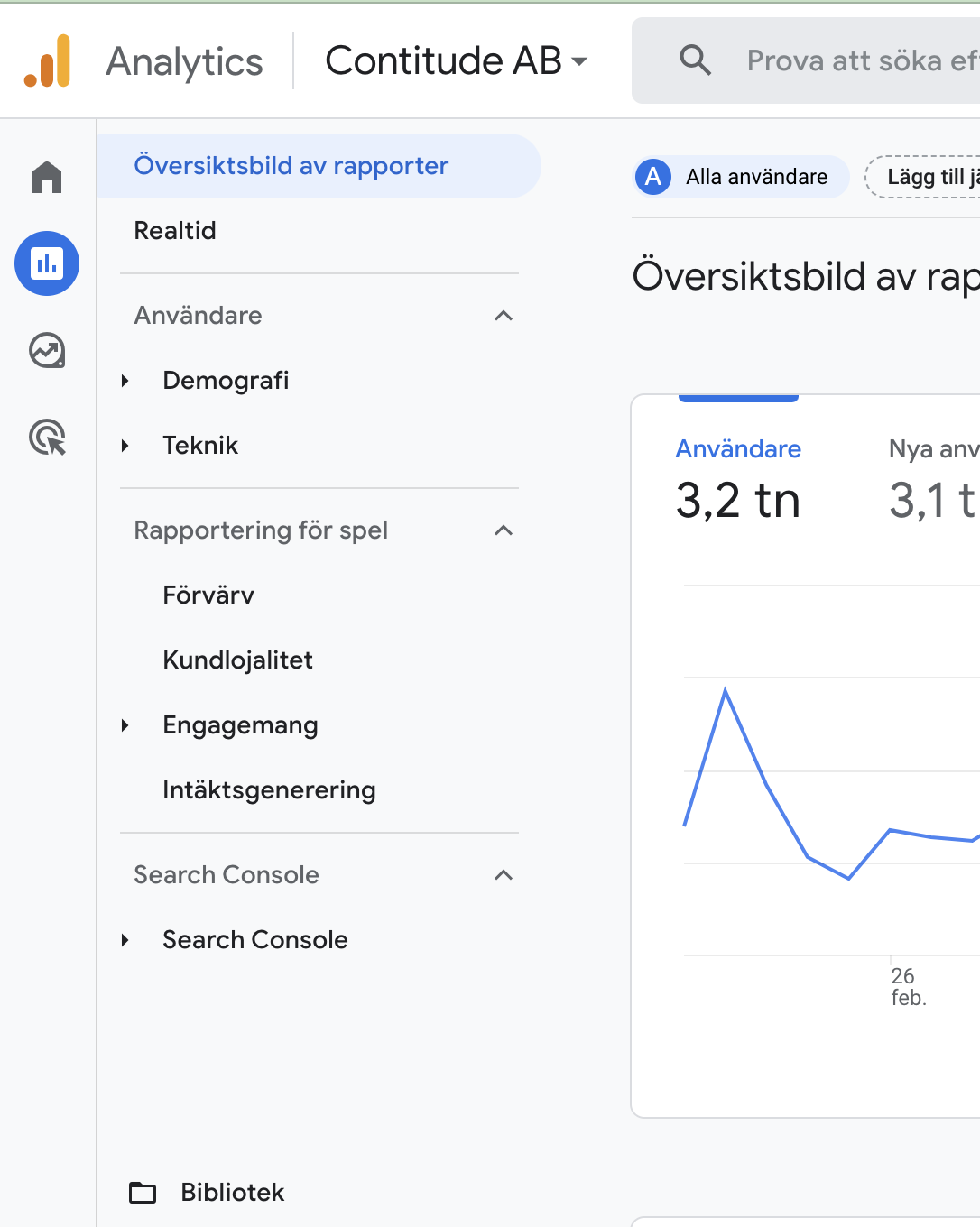Collapse the Rapportering för spel section

point(504,530)
